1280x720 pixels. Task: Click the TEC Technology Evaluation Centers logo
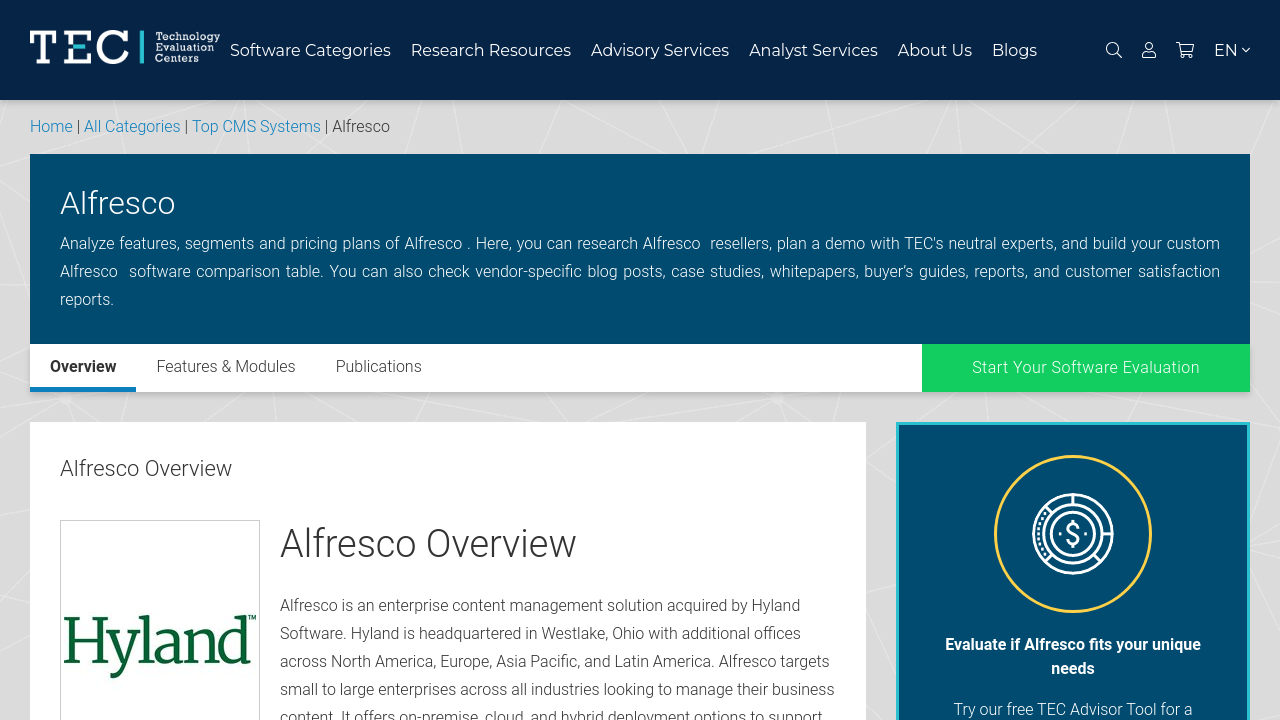(124, 47)
